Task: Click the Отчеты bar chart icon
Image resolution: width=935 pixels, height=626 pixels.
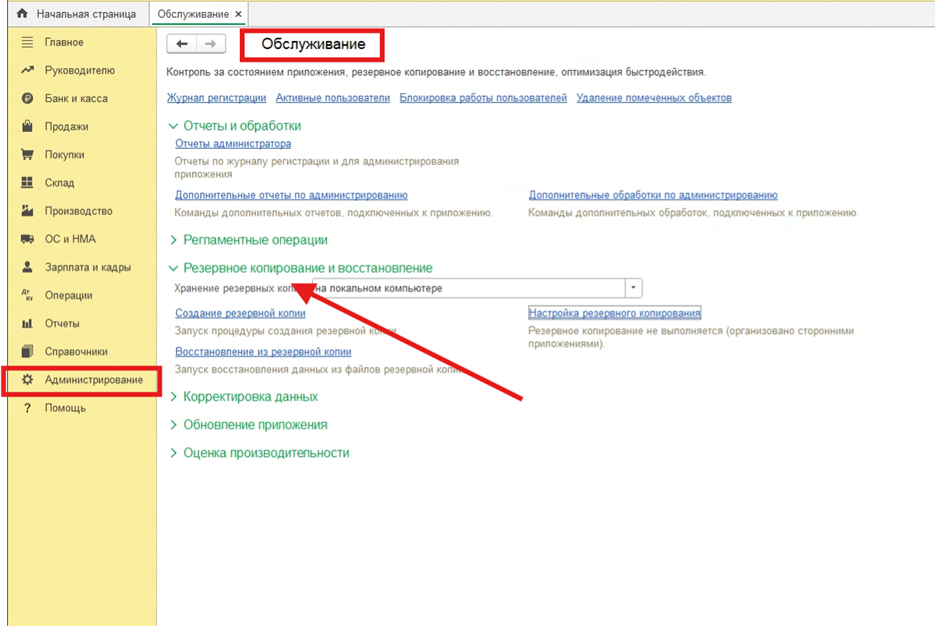Action: point(27,324)
